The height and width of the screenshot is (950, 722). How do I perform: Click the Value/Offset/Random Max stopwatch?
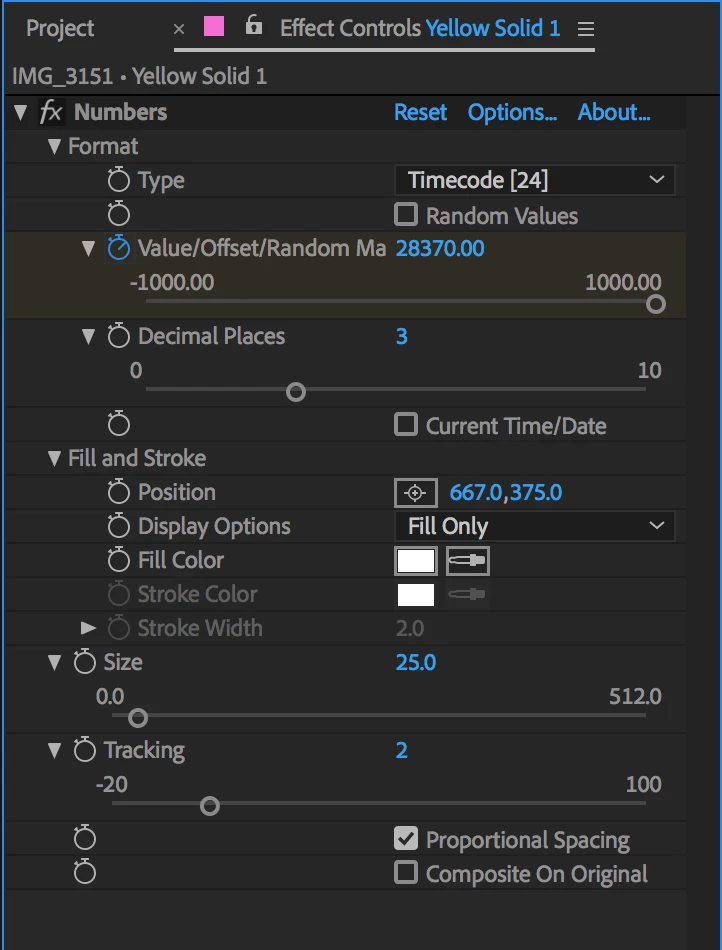tap(119, 249)
